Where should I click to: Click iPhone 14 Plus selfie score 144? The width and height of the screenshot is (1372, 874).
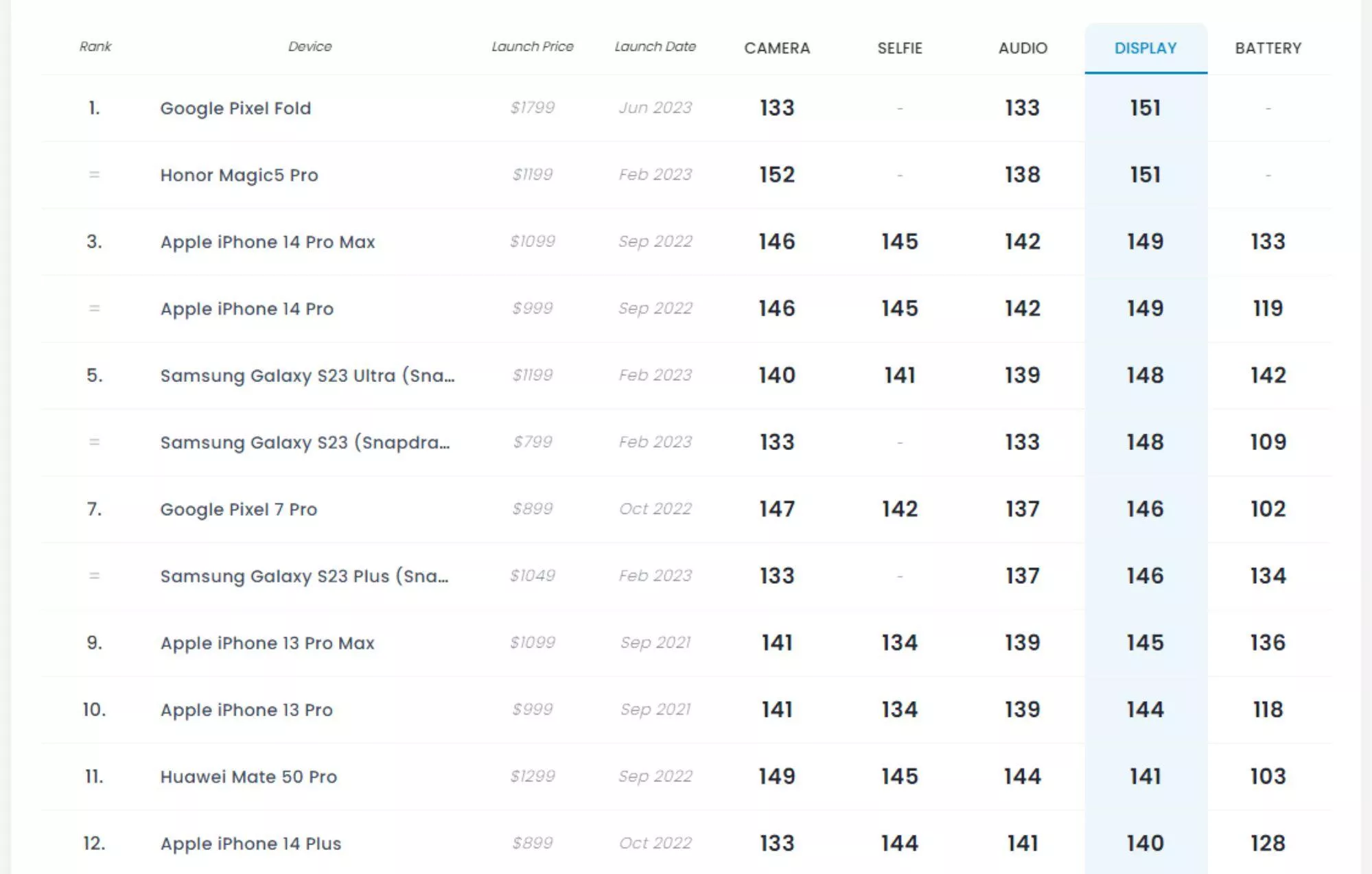coord(900,843)
